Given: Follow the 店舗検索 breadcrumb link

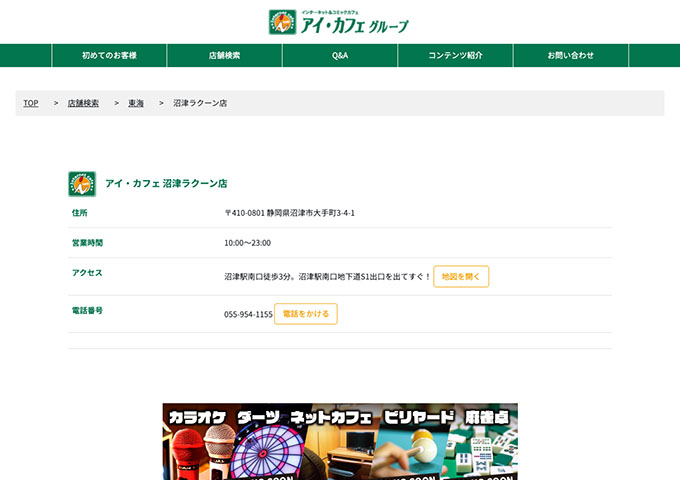Looking at the screenshot, I should point(83,103).
